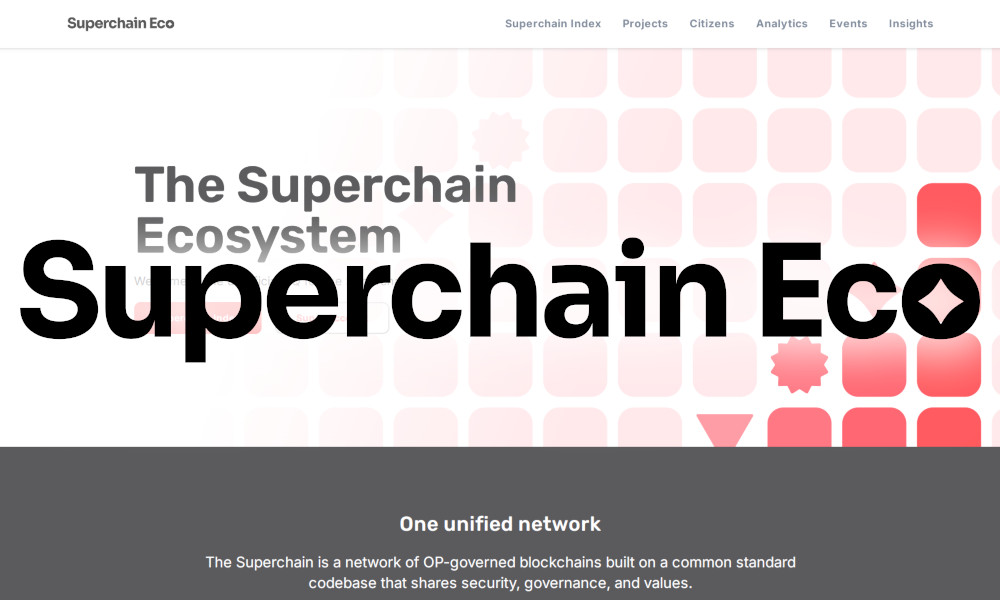Open the Superchain Index nav item
The image size is (1000, 600).
point(553,24)
